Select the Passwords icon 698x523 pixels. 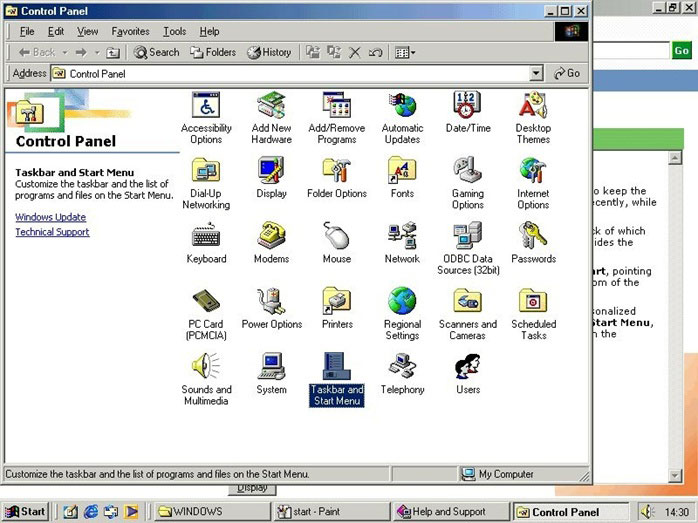point(533,235)
